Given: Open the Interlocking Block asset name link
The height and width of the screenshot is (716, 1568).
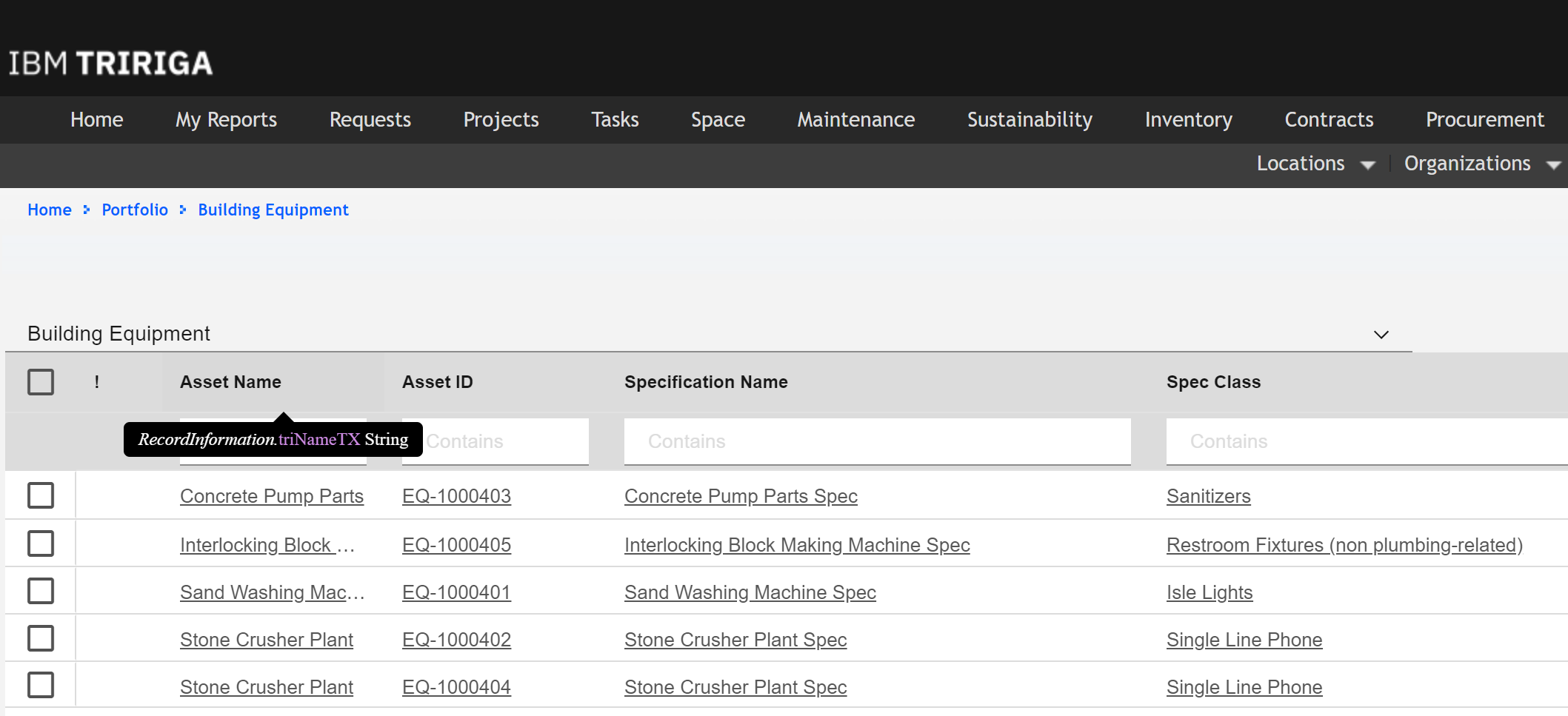Looking at the screenshot, I should coord(267,545).
